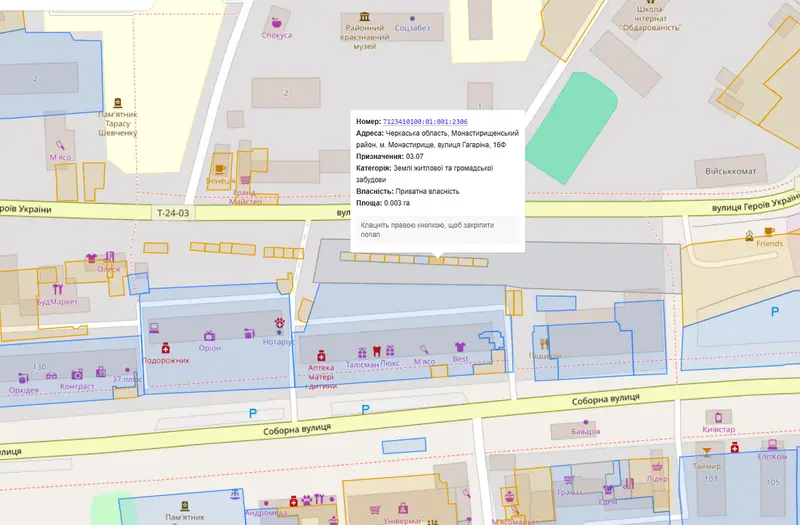Image resolution: width=800 pixels, height=525 pixels.
Task: Click the Гранат shopping cart icon
Action: [569, 480]
